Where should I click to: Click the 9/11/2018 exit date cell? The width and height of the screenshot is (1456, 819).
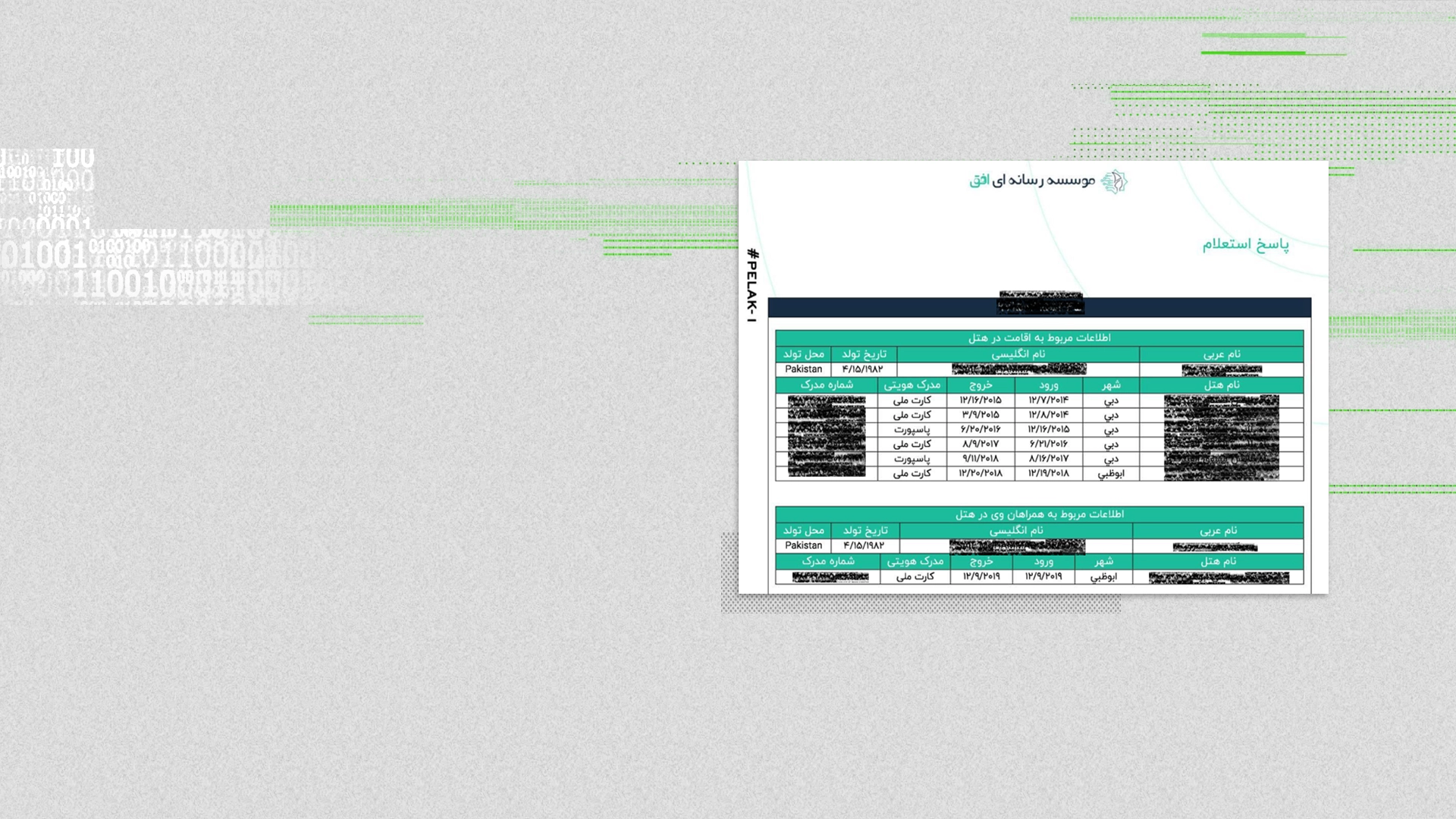coord(981,459)
